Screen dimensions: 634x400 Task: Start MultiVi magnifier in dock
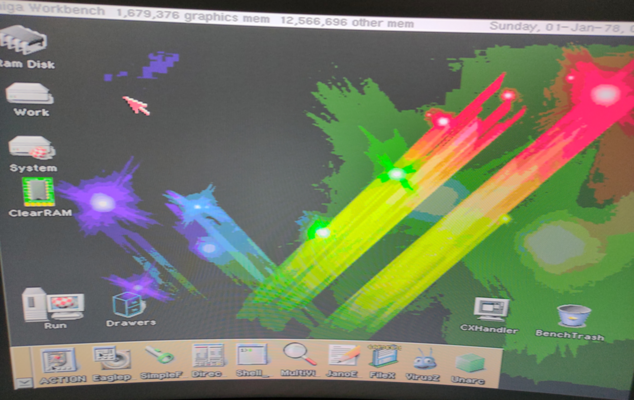[x=298, y=355]
